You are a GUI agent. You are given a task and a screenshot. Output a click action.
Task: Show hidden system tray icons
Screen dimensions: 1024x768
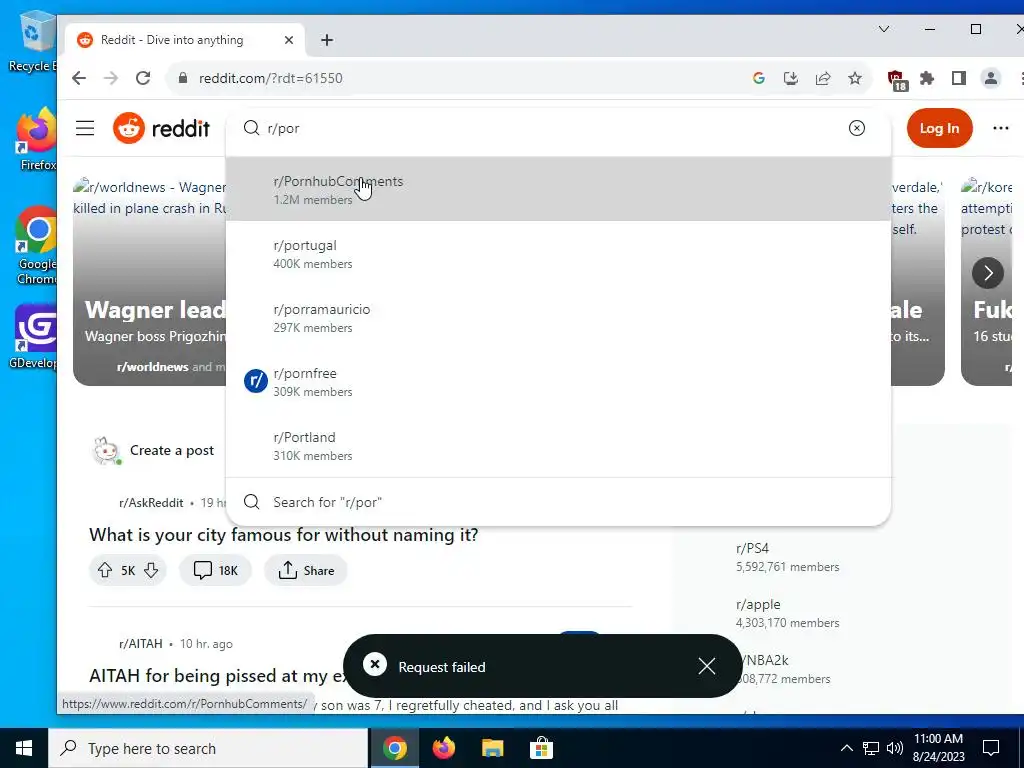click(846, 748)
